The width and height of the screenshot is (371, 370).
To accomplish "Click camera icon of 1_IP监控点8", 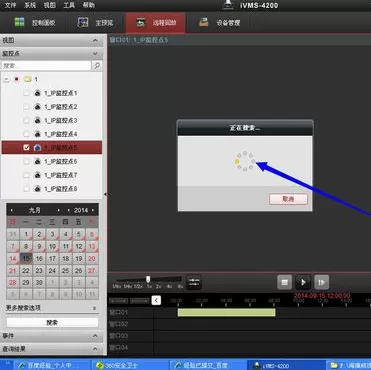I will click(x=38, y=189).
